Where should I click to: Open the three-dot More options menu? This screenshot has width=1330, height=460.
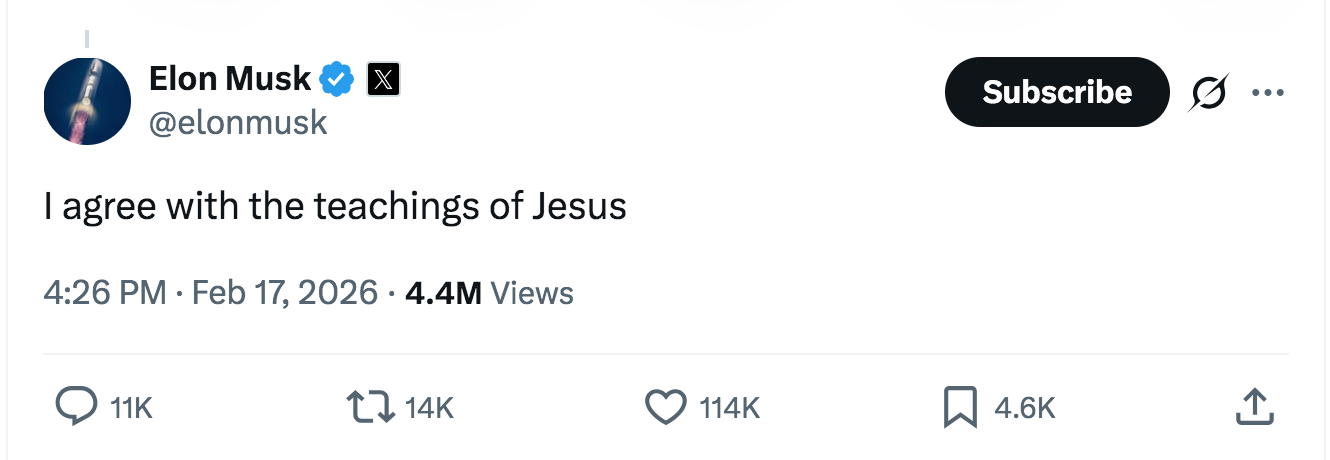(1267, 93)
